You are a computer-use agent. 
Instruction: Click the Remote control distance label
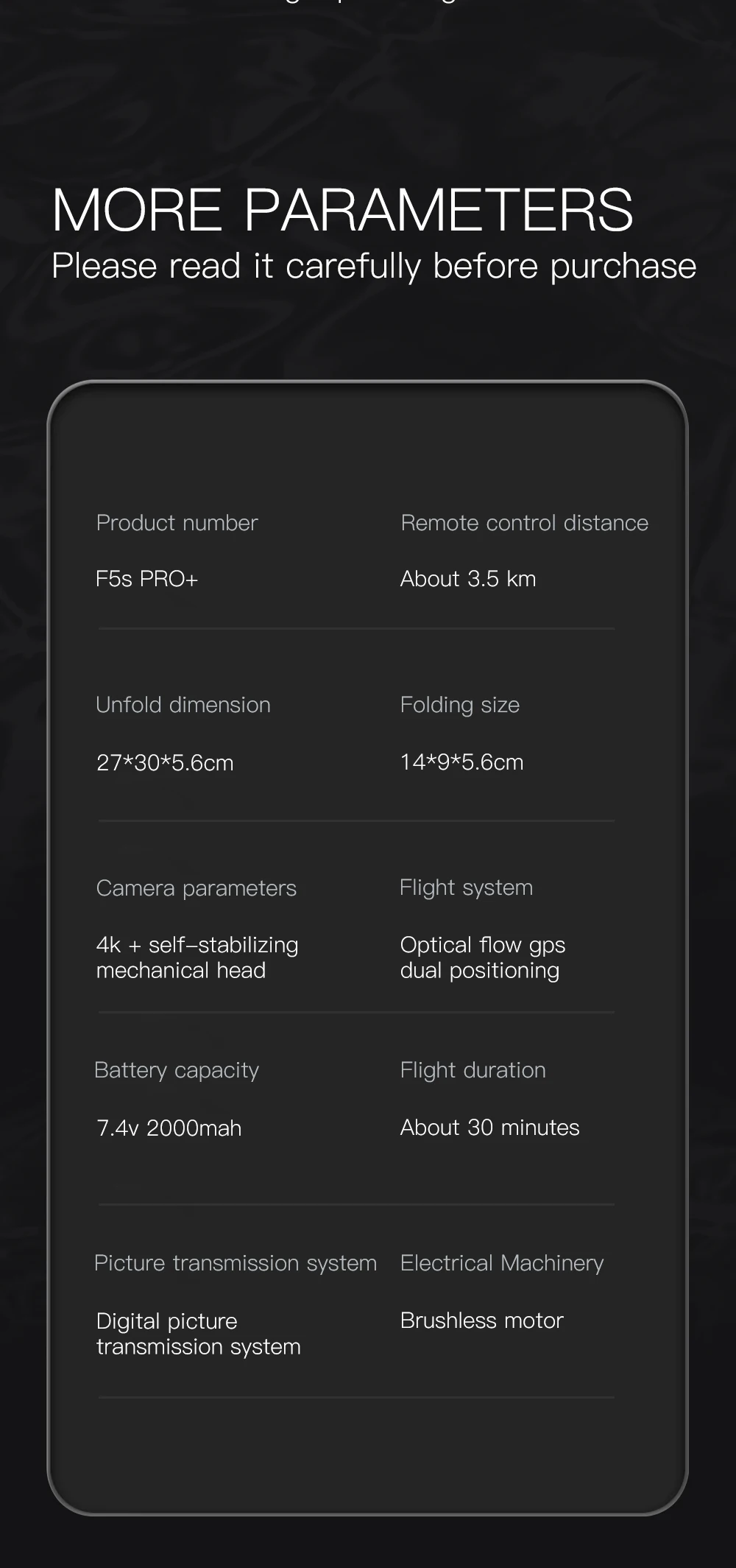click(524, 523)
